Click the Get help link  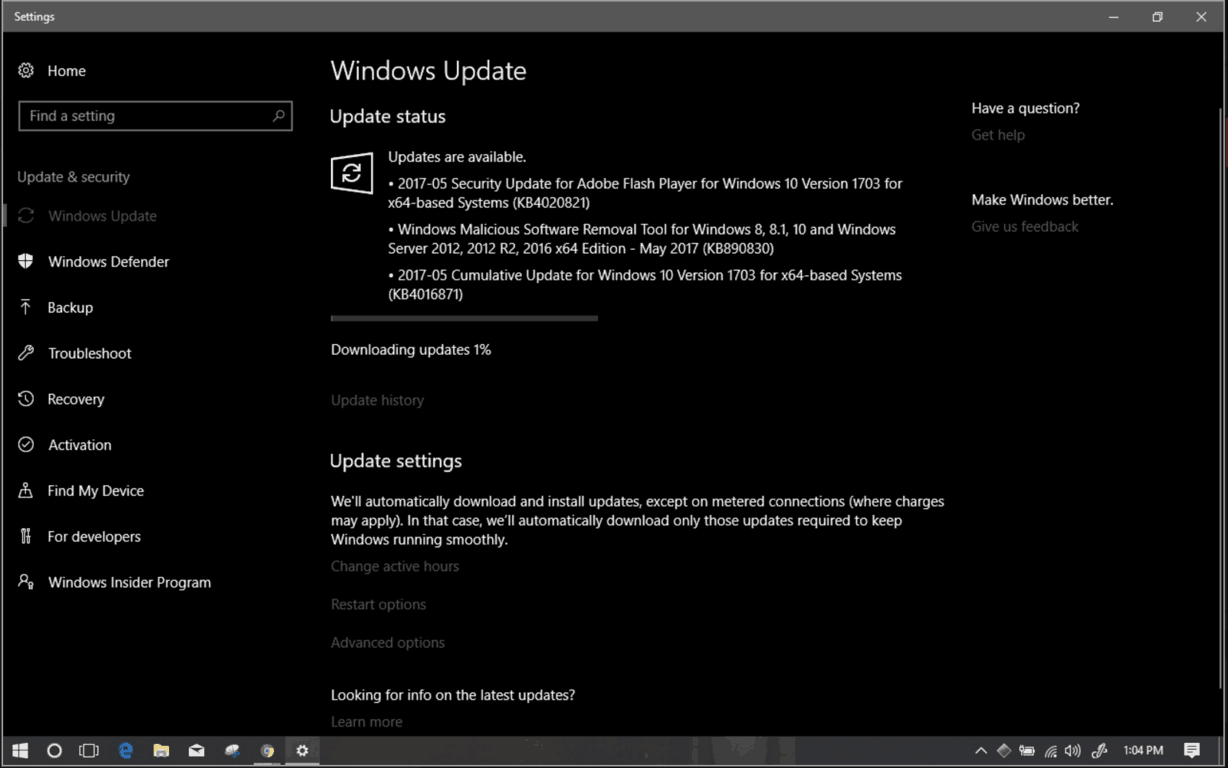(x=998, y=135)
